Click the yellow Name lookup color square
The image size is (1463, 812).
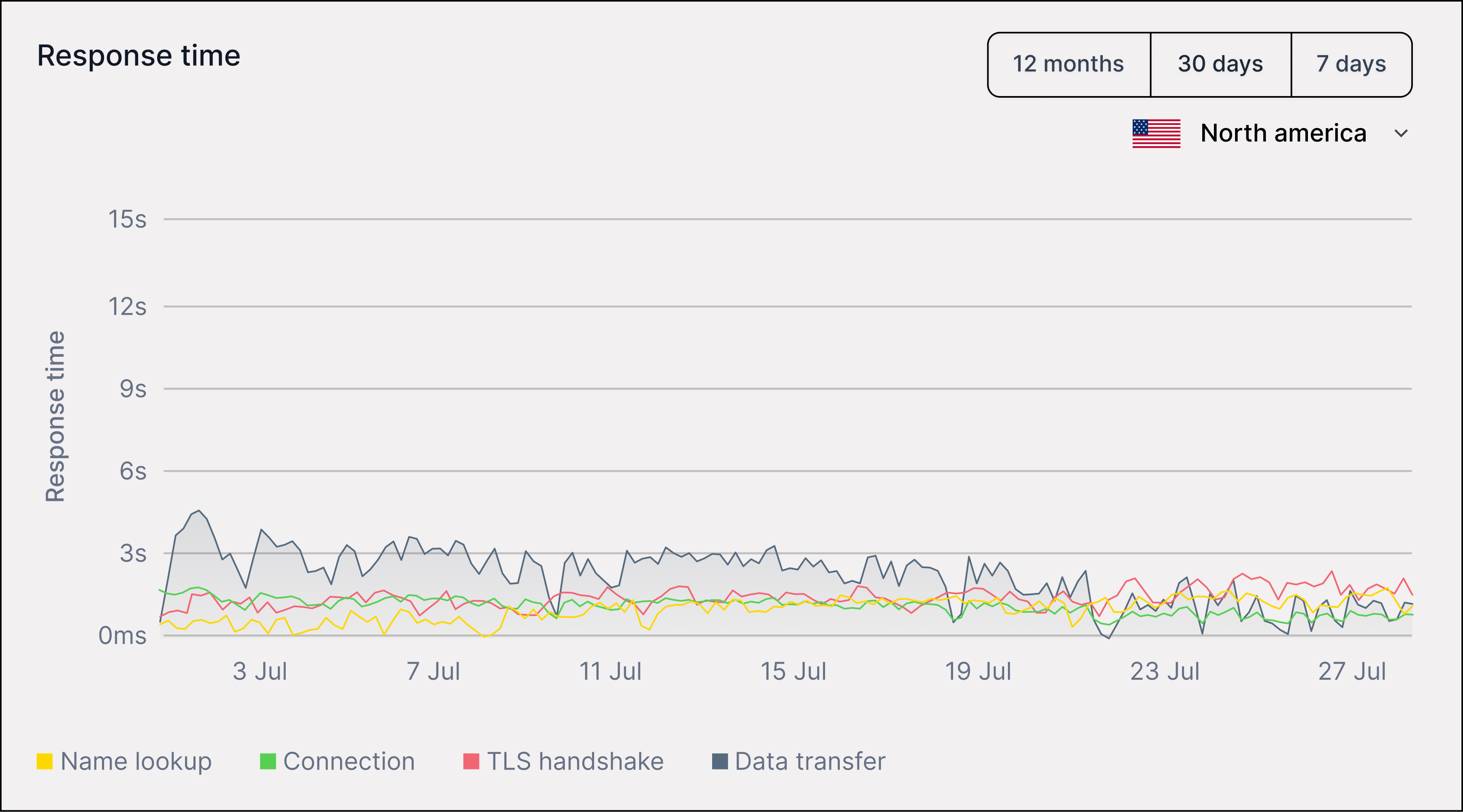click(45, 761)
